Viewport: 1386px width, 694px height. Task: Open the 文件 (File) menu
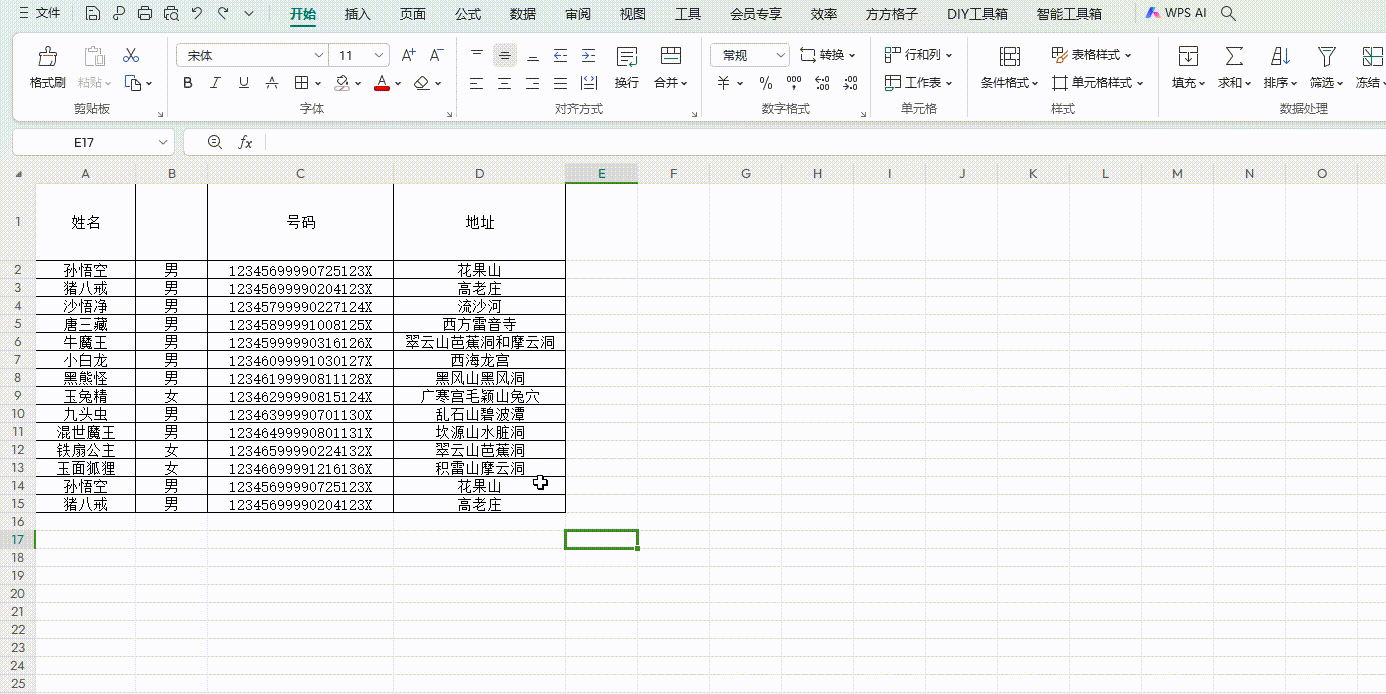(39, 14)
